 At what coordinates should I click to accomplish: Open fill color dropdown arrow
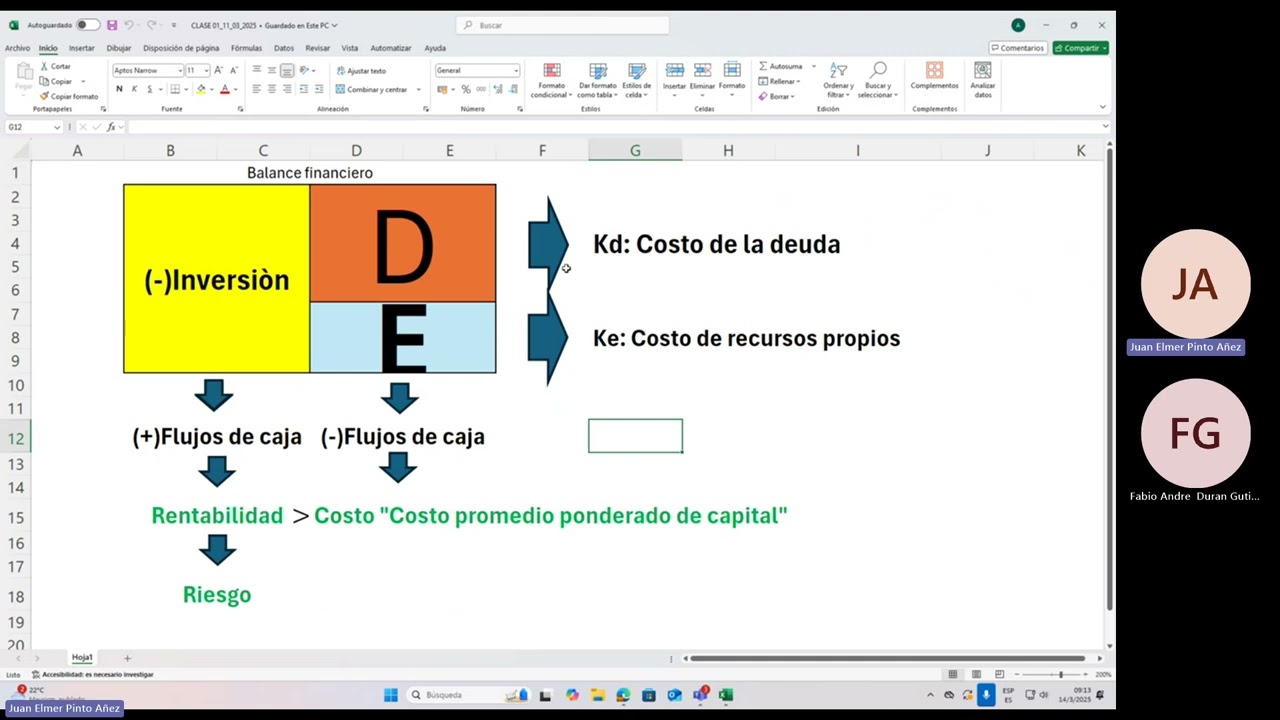211,89
